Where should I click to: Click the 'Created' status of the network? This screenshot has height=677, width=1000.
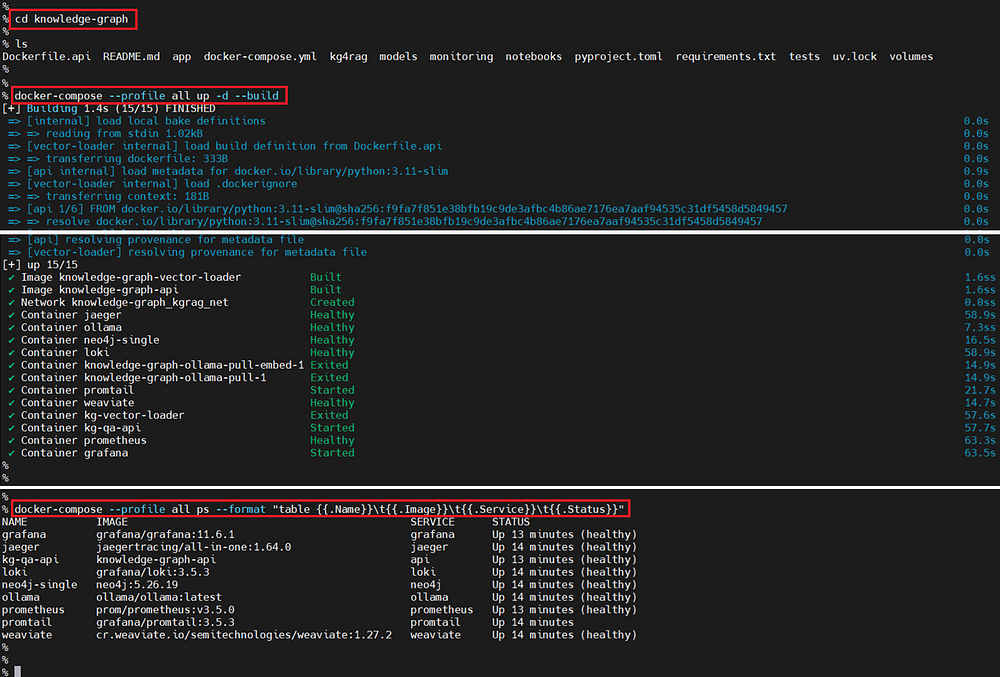pyautogui.click(x=332, y=302)
